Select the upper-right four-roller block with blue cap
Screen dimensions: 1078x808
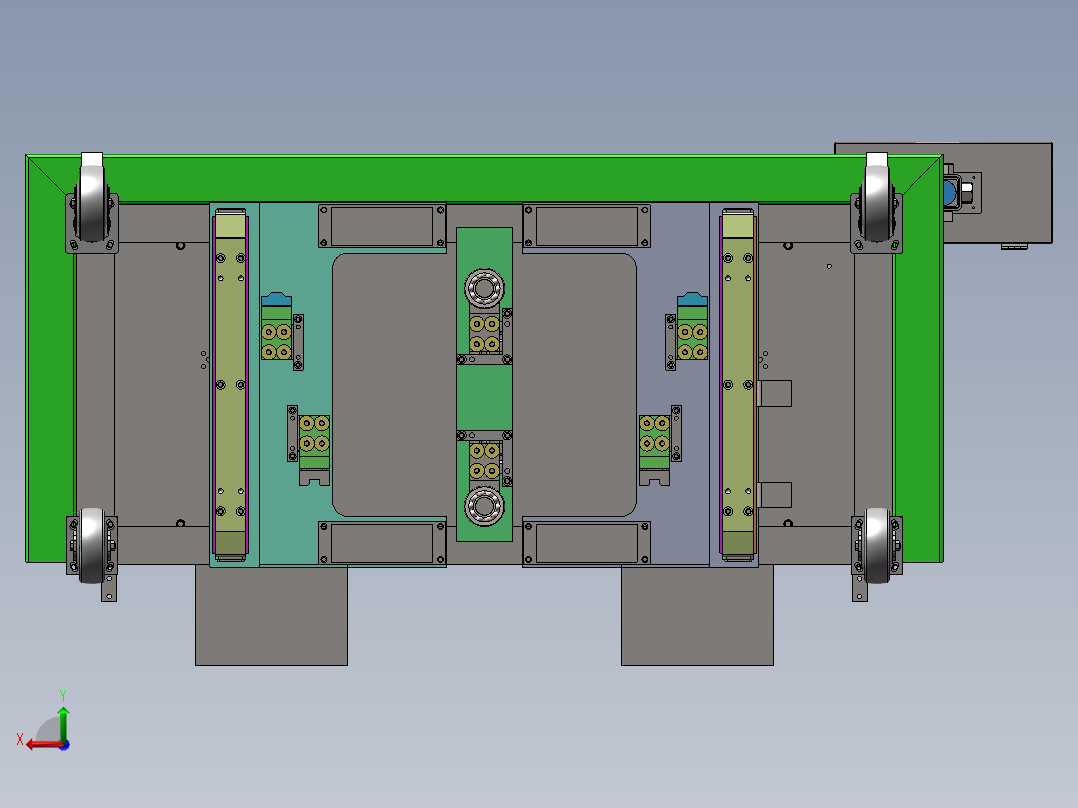692,327
